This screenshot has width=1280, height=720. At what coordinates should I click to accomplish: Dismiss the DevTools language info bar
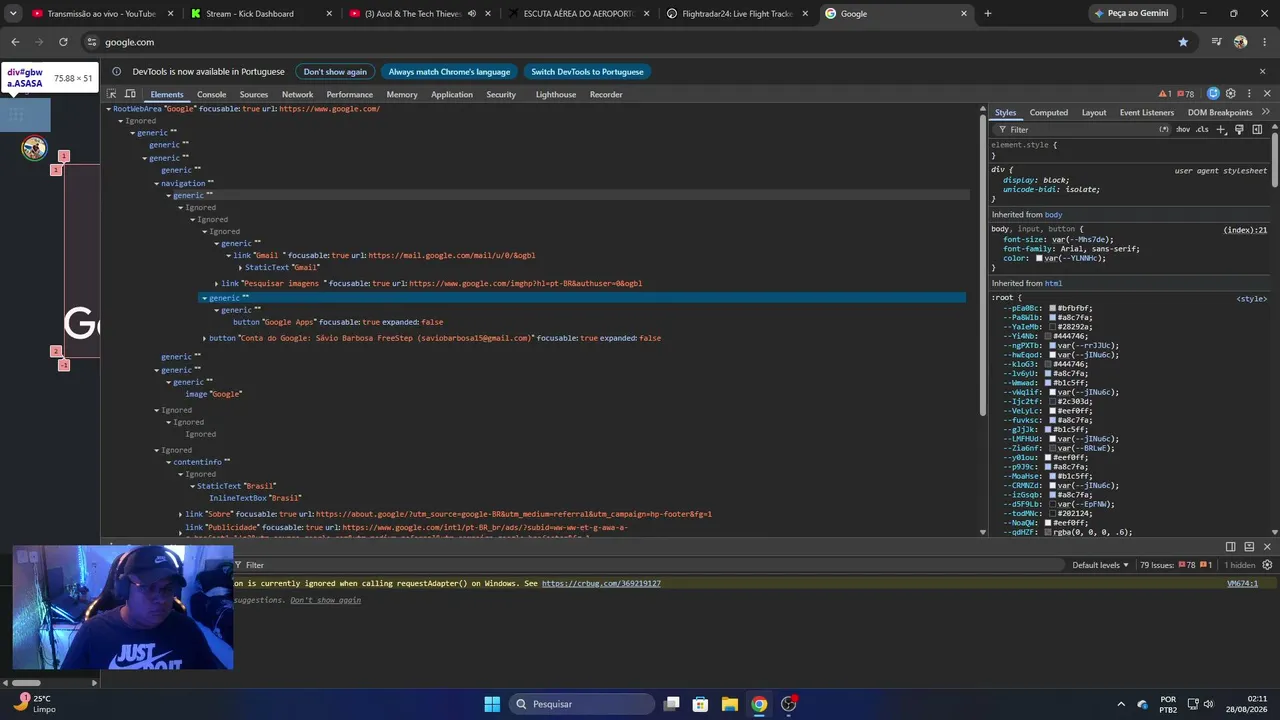point(1262,71)
